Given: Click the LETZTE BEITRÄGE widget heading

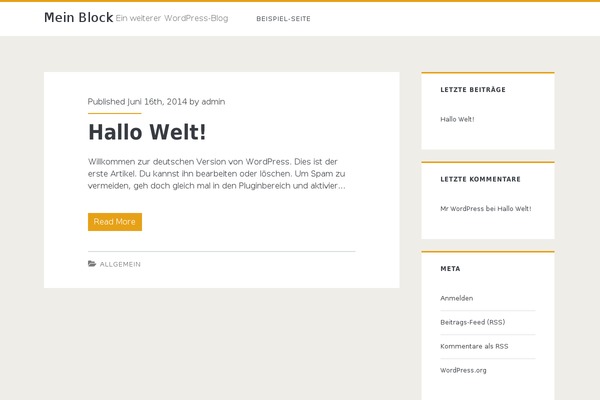Looking at the screenshot, I should pos(473,90).
